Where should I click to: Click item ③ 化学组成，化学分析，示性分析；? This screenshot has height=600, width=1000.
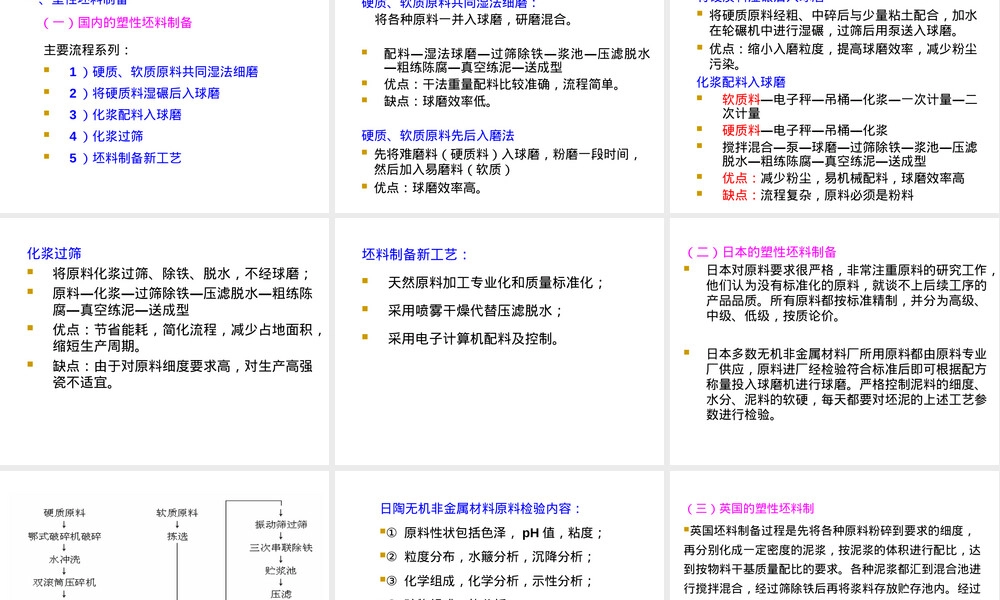tap(490, 581)
